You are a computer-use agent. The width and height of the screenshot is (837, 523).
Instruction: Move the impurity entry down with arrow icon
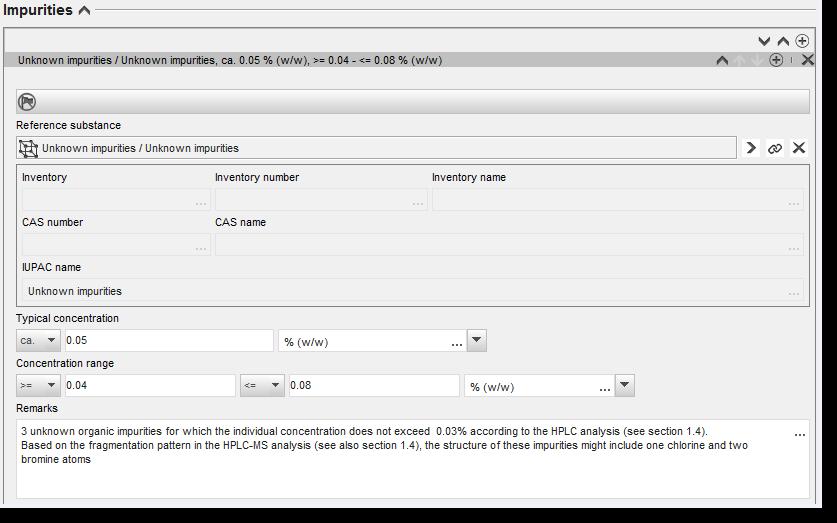(756, 60)
